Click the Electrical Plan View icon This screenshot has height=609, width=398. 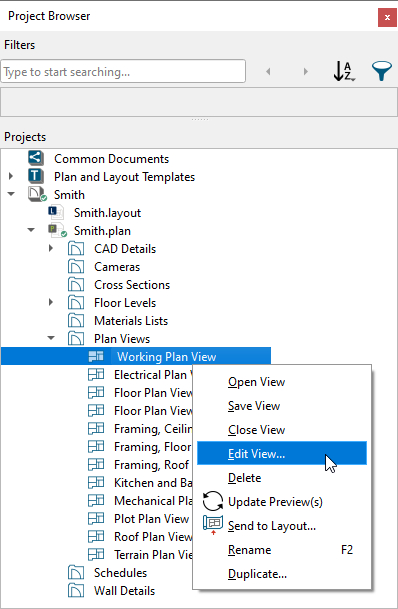pos(96,374)
